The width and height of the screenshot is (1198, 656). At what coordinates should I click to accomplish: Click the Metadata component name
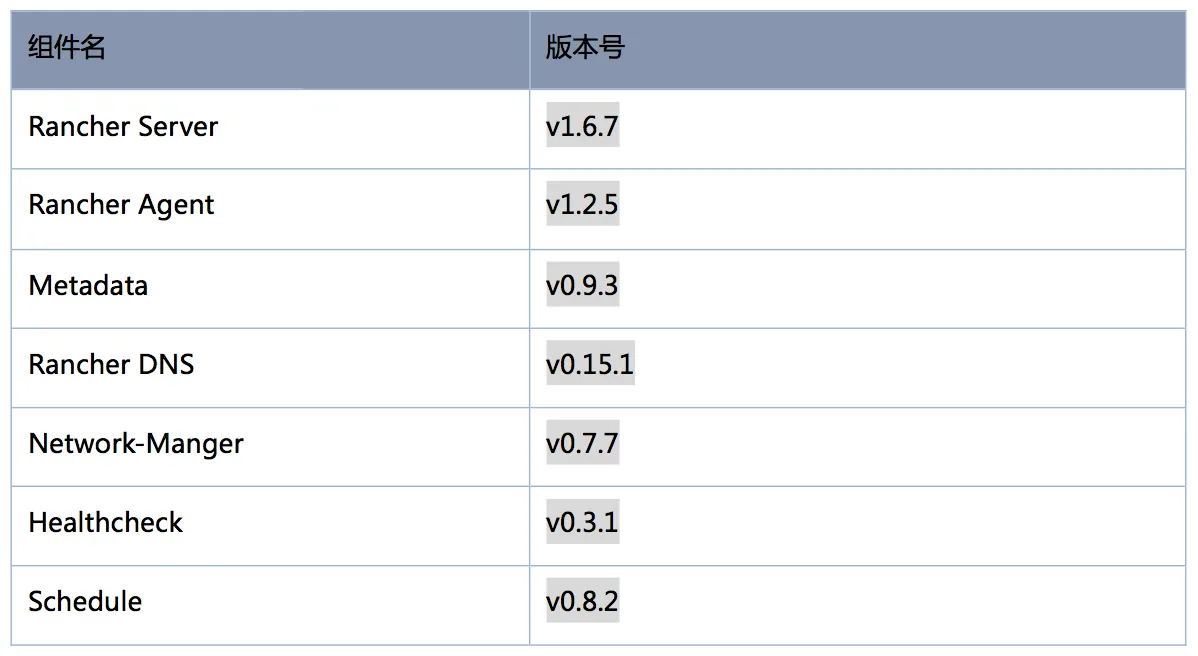pos(88,286)
